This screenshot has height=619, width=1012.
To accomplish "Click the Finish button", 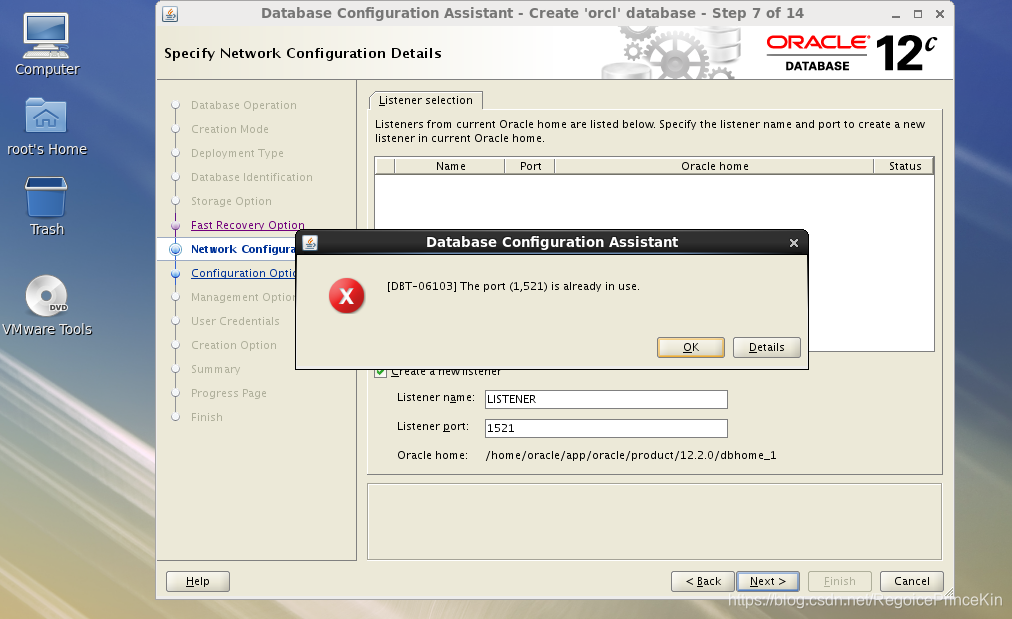I will [840, 581].
